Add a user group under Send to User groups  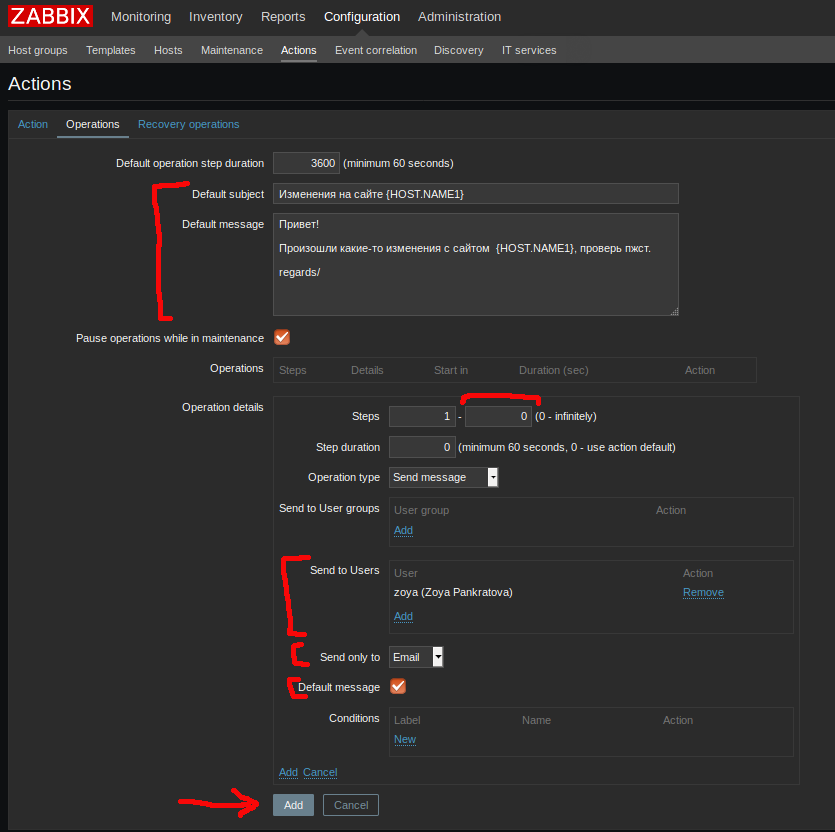click(x=403, y=530)
